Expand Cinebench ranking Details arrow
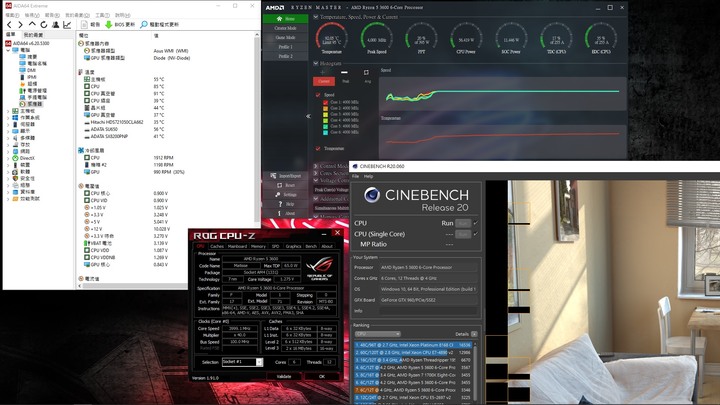 474,334
